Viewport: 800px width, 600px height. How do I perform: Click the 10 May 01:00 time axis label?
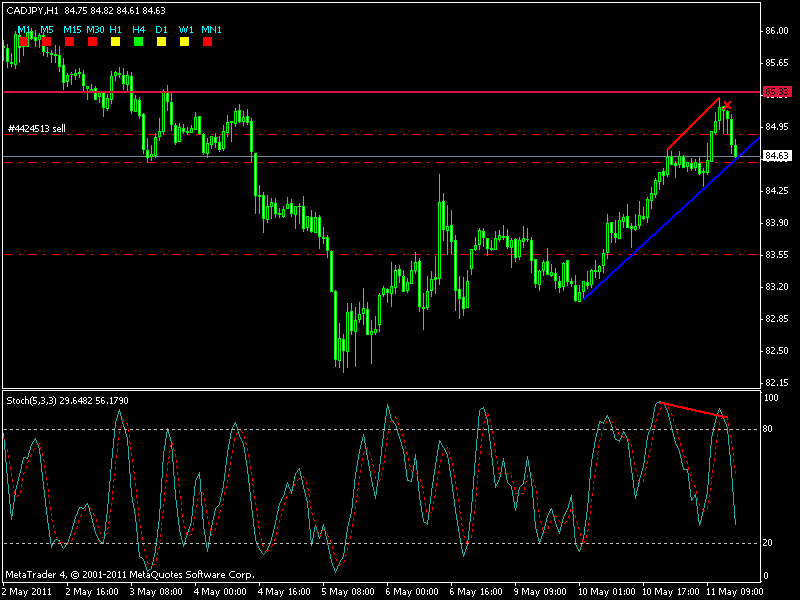click(x=607, y=592)
